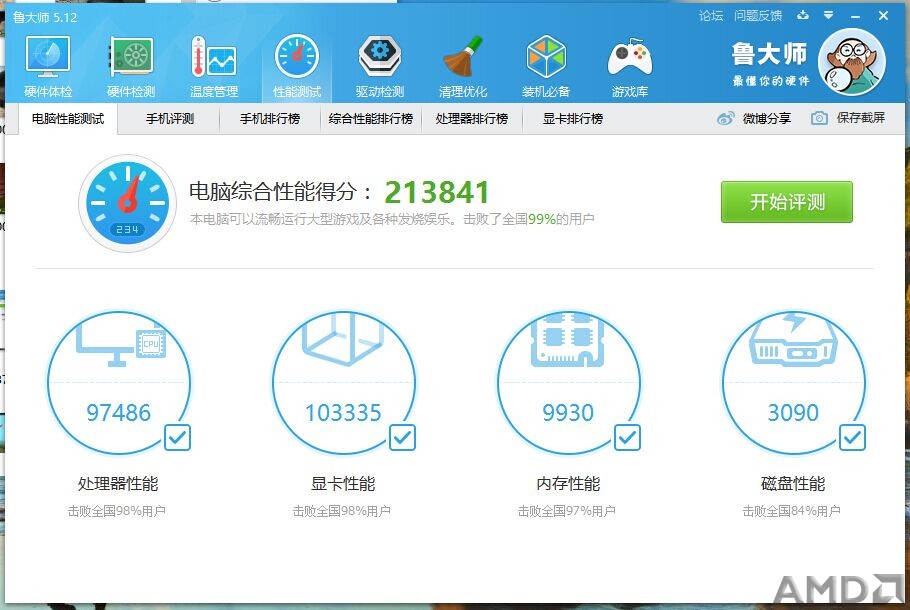Click graphics score 103335

343,413
